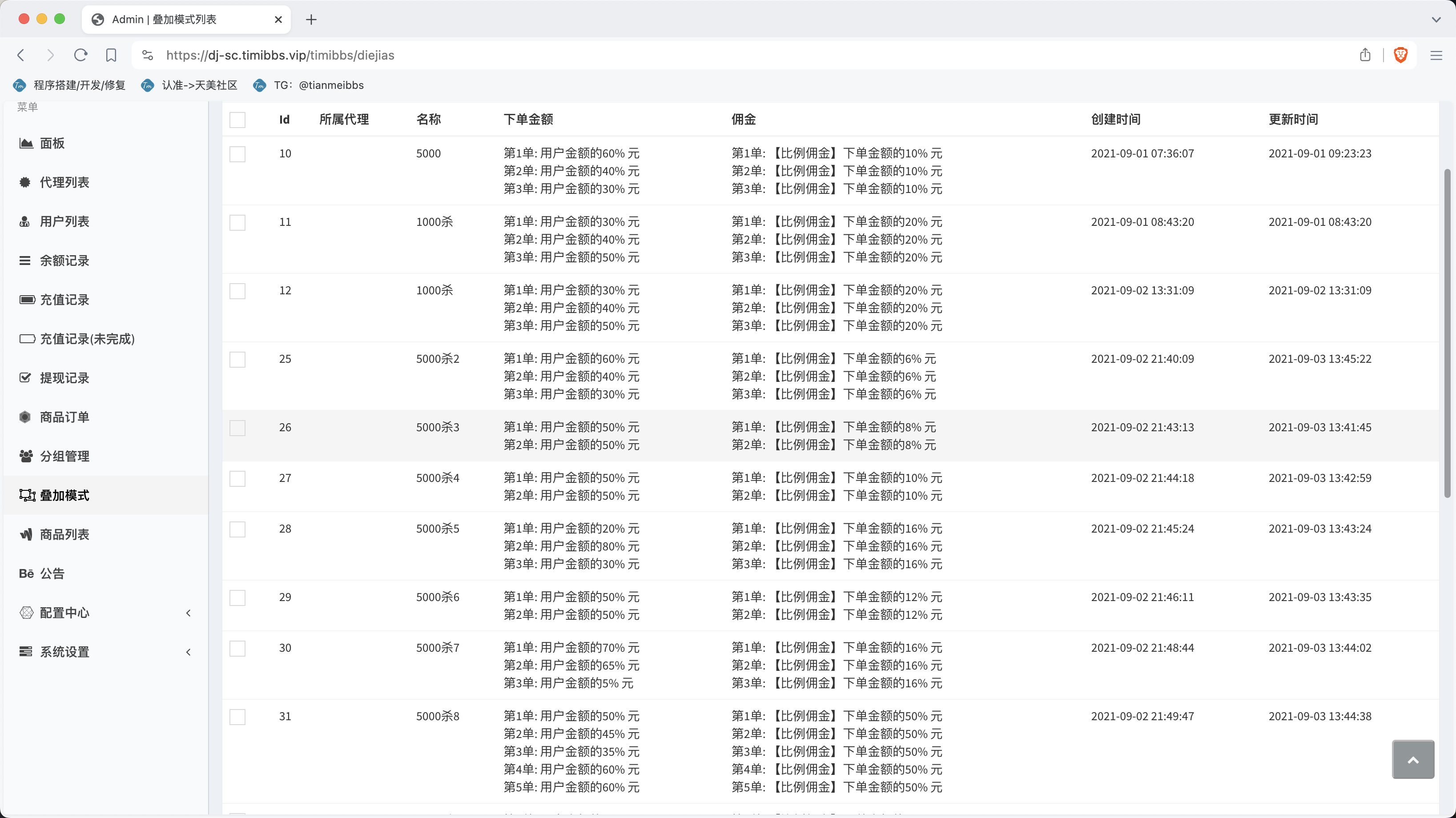Image resolution: width=1456 pixels, height=818 pixels.
Task: Open 提现记录 menu item
Action: [x=105, y=377]
